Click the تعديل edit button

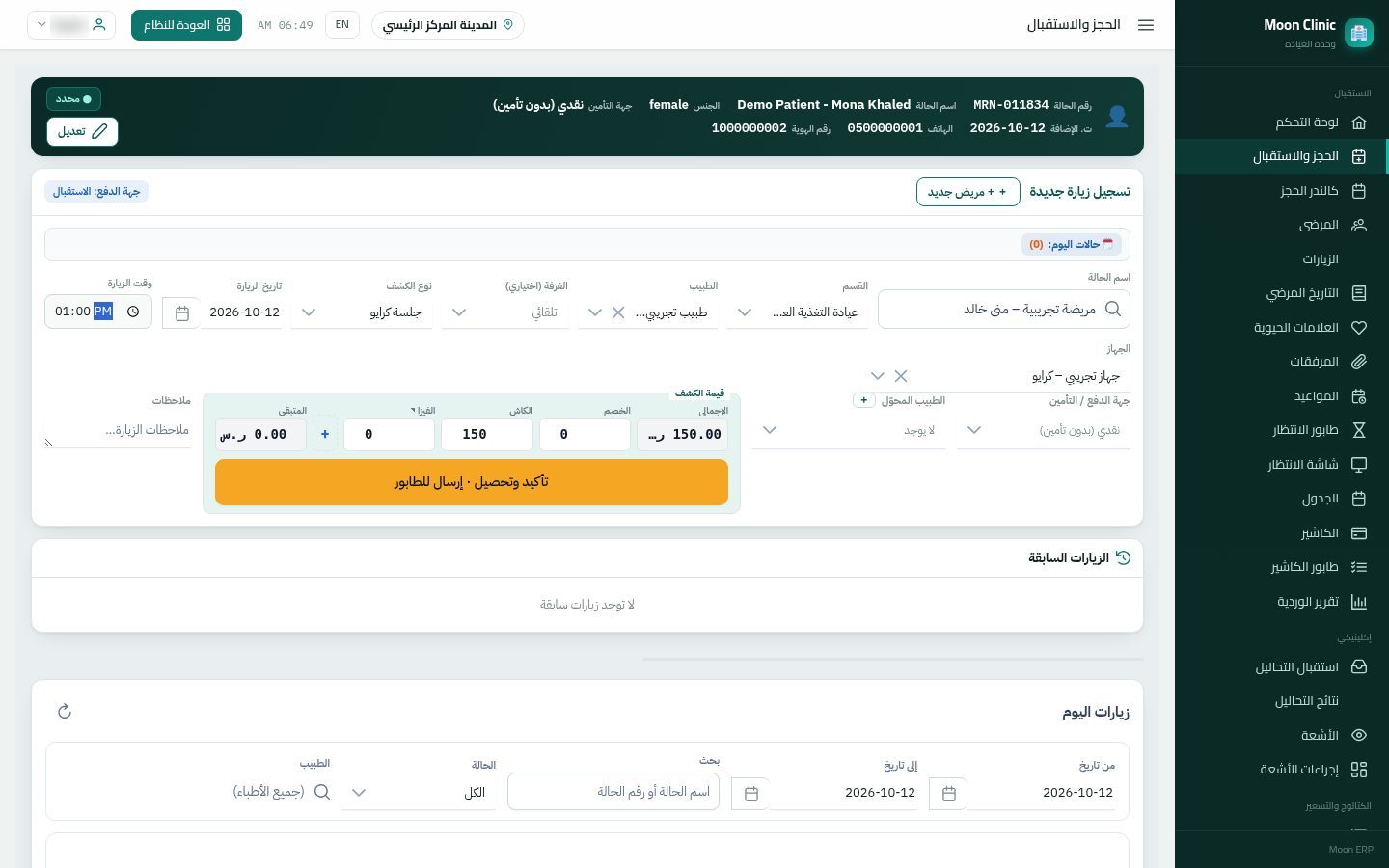click(x=82, y=131)
